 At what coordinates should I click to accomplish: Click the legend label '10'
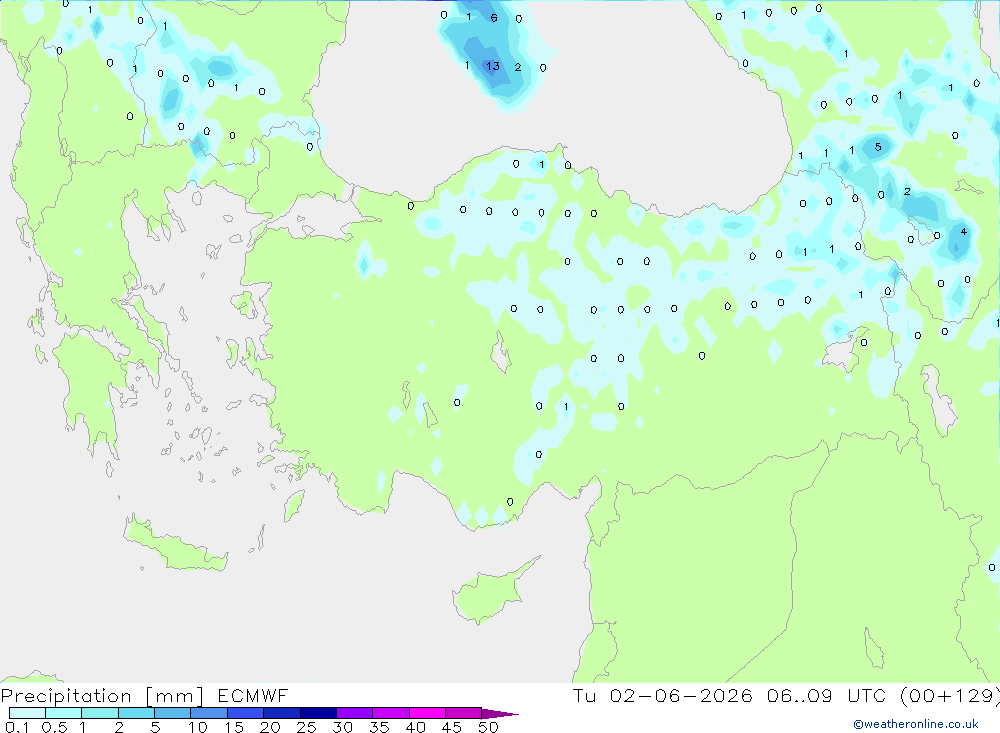(x=198, y=727)
